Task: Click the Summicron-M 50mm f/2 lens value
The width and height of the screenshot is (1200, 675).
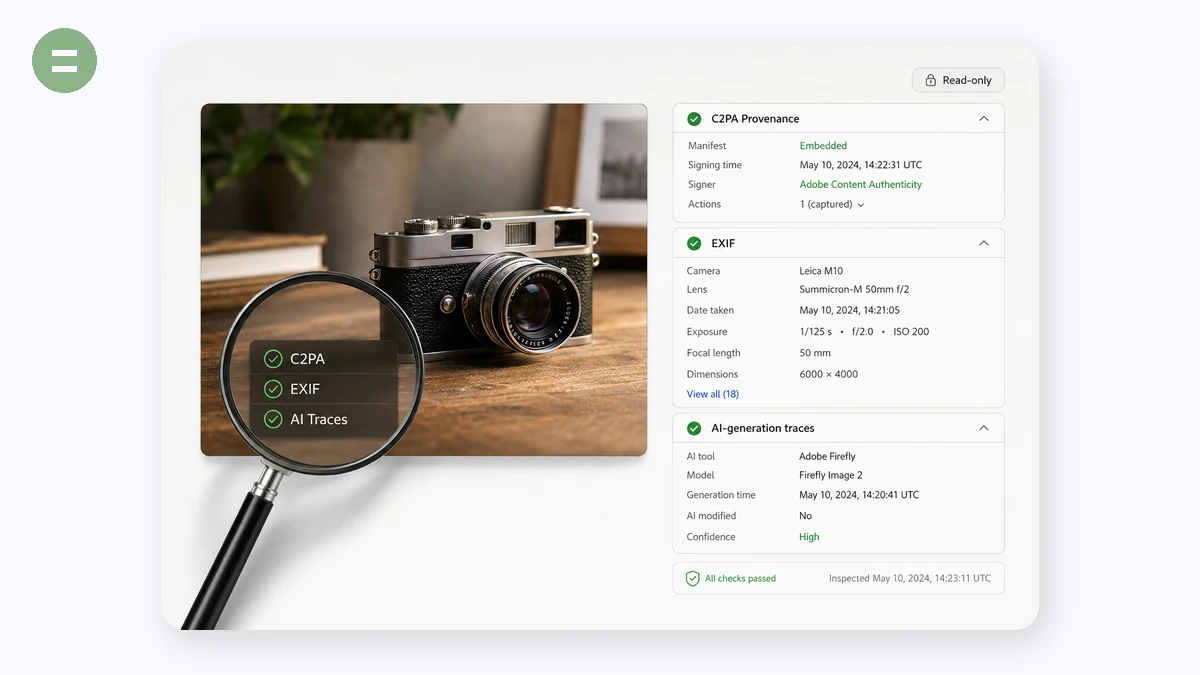Action: click(x=854, y=290)
